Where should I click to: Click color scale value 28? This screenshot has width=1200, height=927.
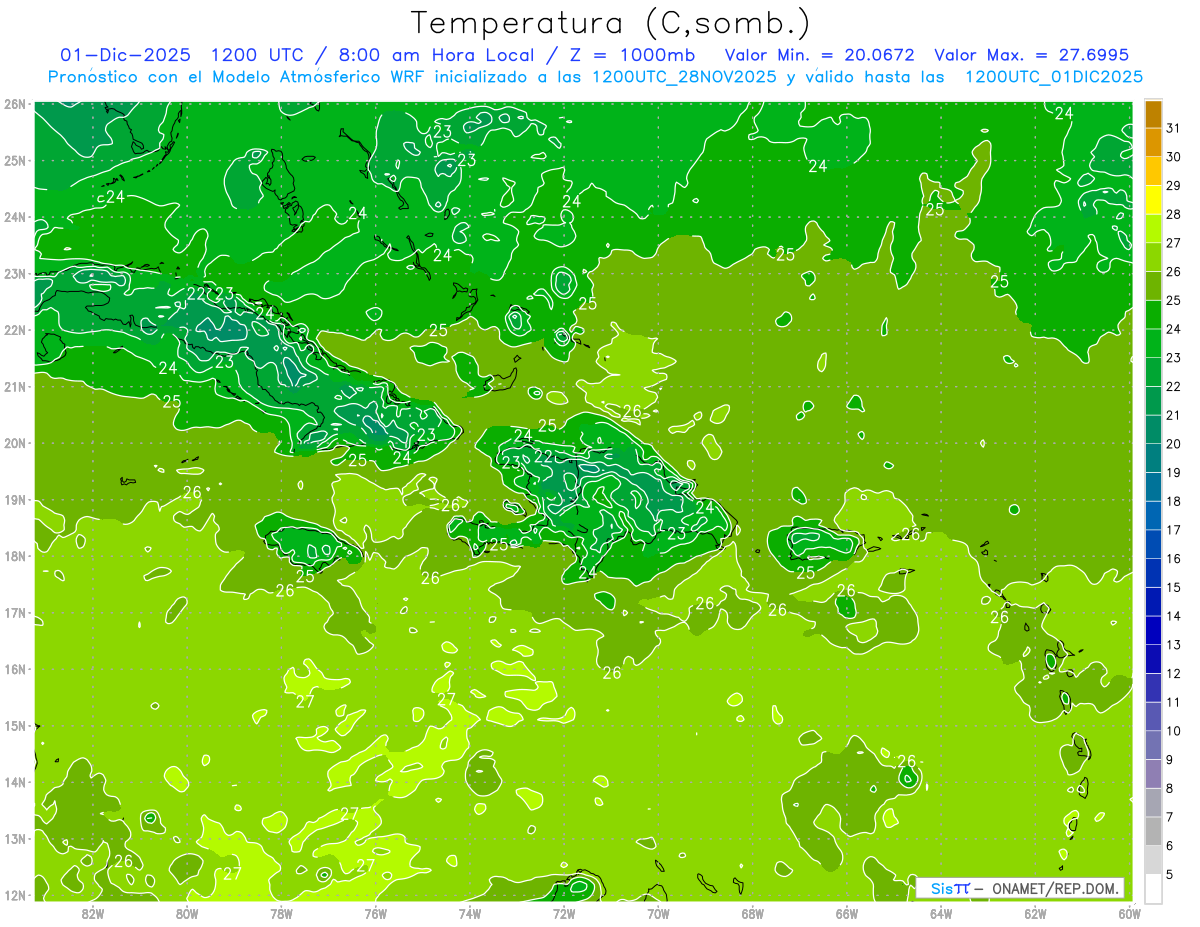click(x=1173, y=214)
